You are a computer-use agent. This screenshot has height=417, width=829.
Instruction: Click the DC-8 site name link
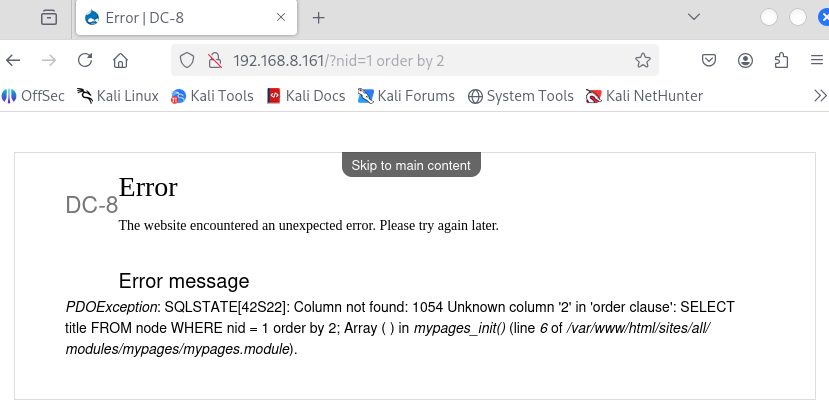[x=92, y=206]
